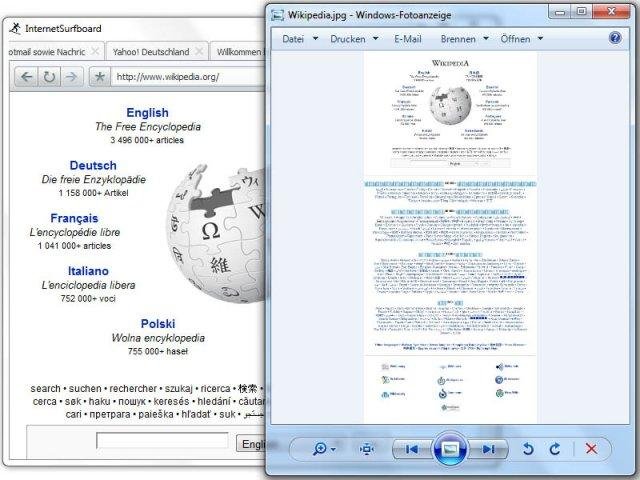Expand the Brennen dropdown arrow

click(486, 38)
